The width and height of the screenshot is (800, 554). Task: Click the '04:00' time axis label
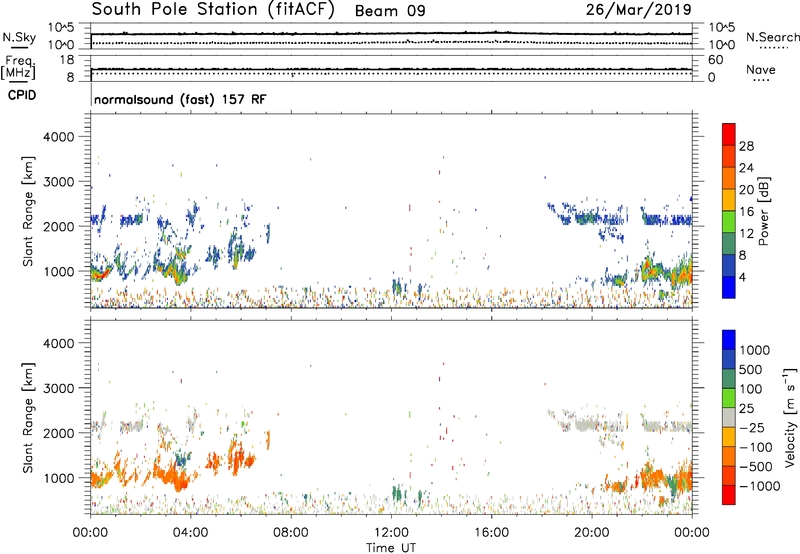coord(190,533)
